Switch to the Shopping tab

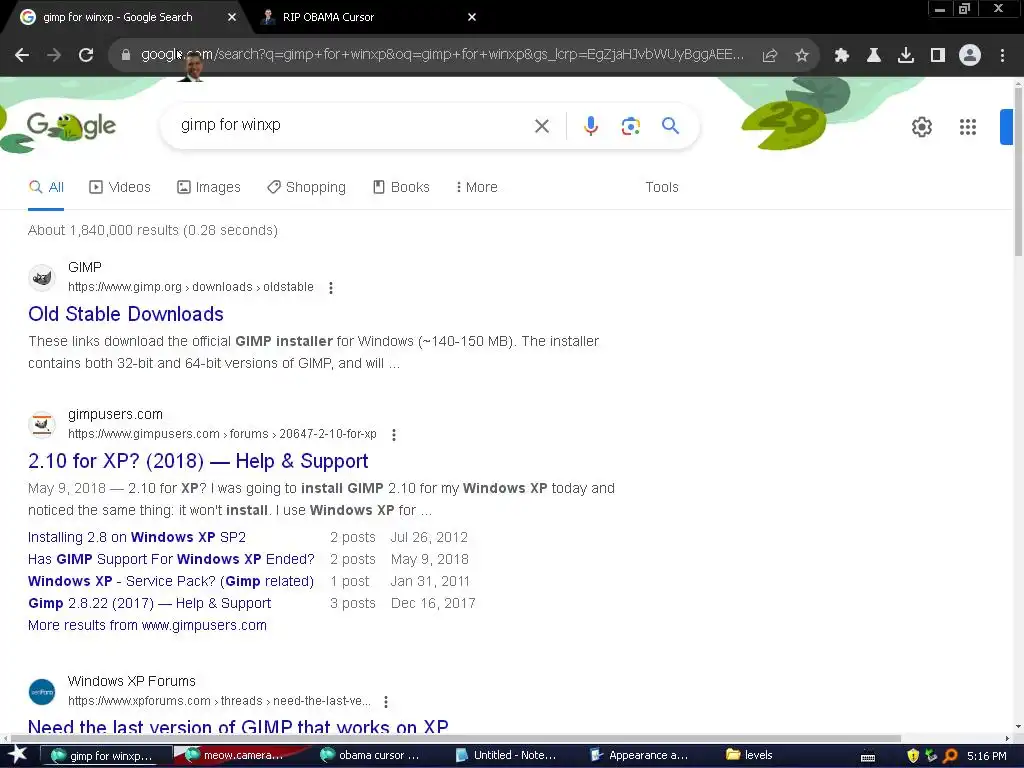[306, 187]
